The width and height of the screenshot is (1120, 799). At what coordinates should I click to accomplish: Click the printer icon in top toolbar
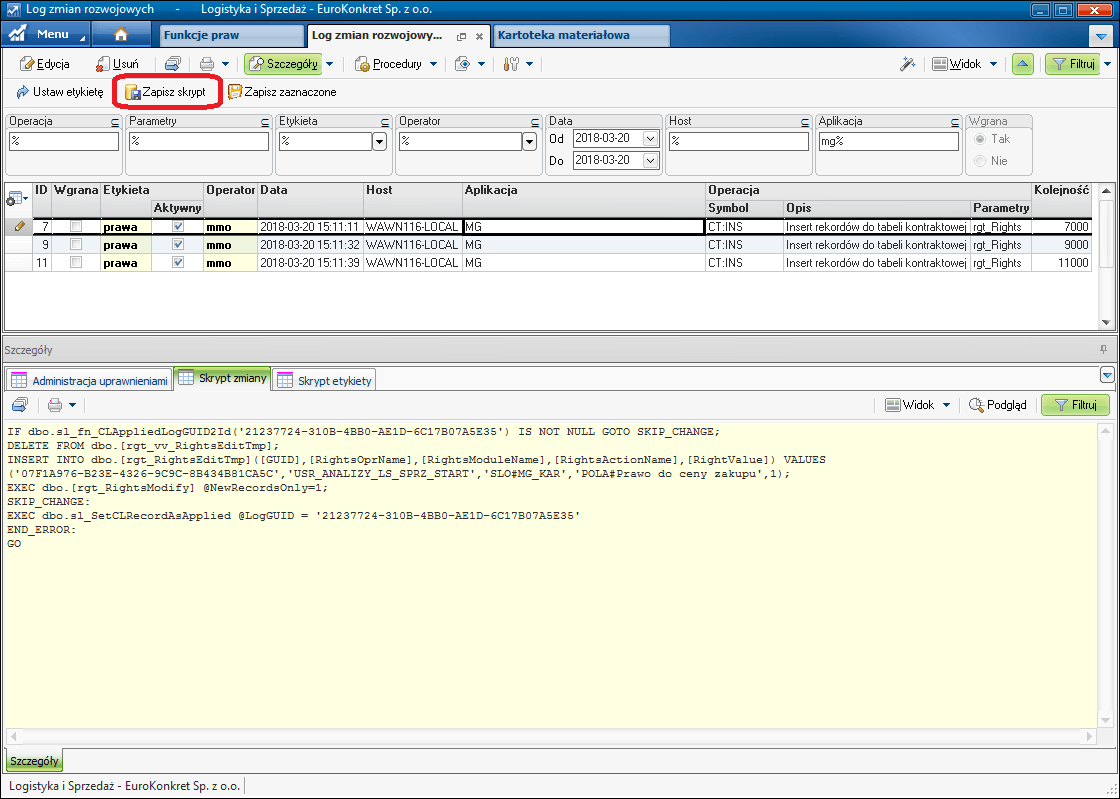tap(206, 64)
